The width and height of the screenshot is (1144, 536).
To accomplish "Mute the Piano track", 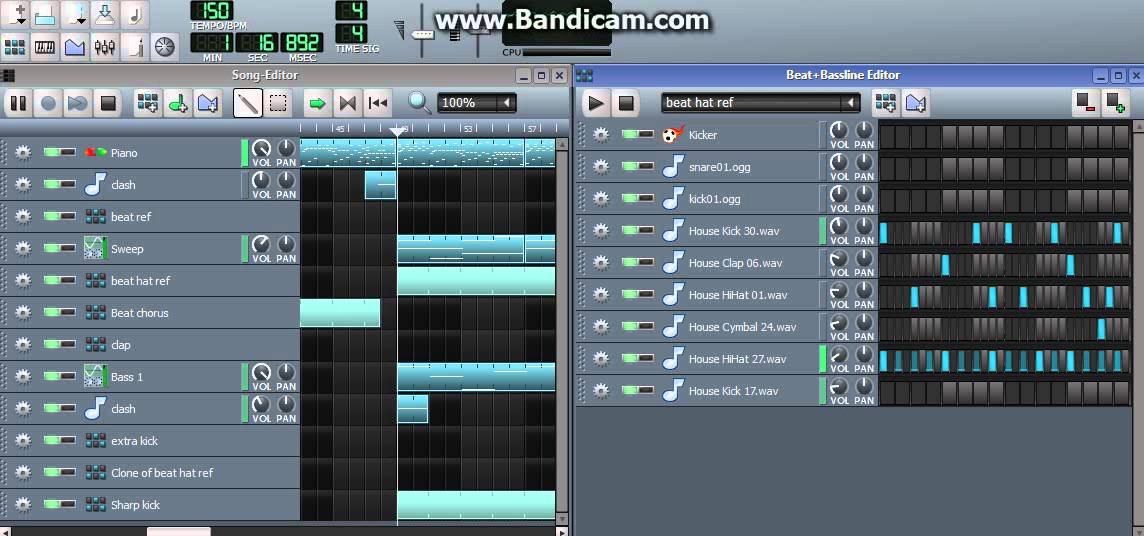I will tap(52, 152).
